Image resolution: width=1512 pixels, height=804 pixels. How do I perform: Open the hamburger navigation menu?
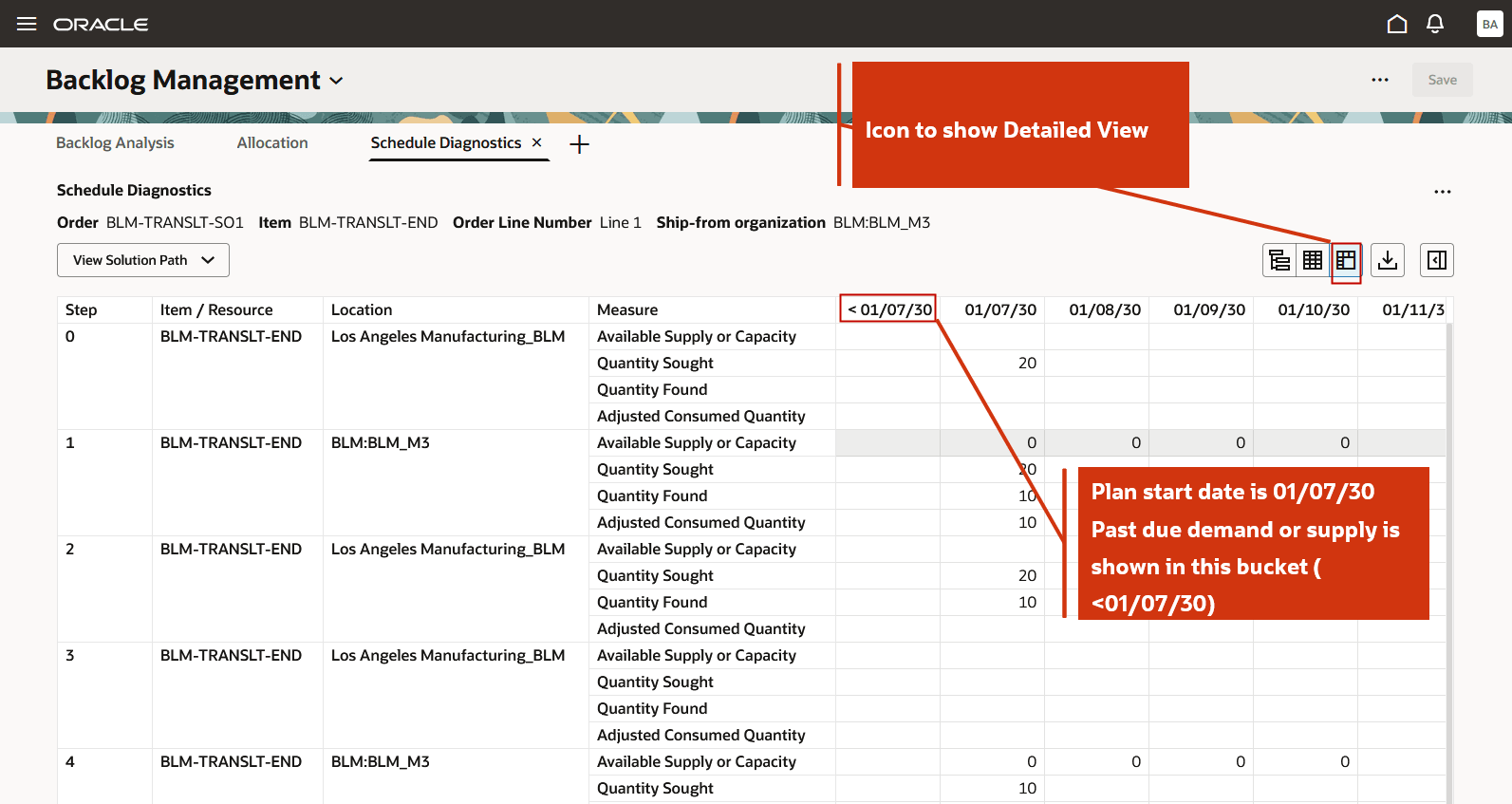point(27,24)
